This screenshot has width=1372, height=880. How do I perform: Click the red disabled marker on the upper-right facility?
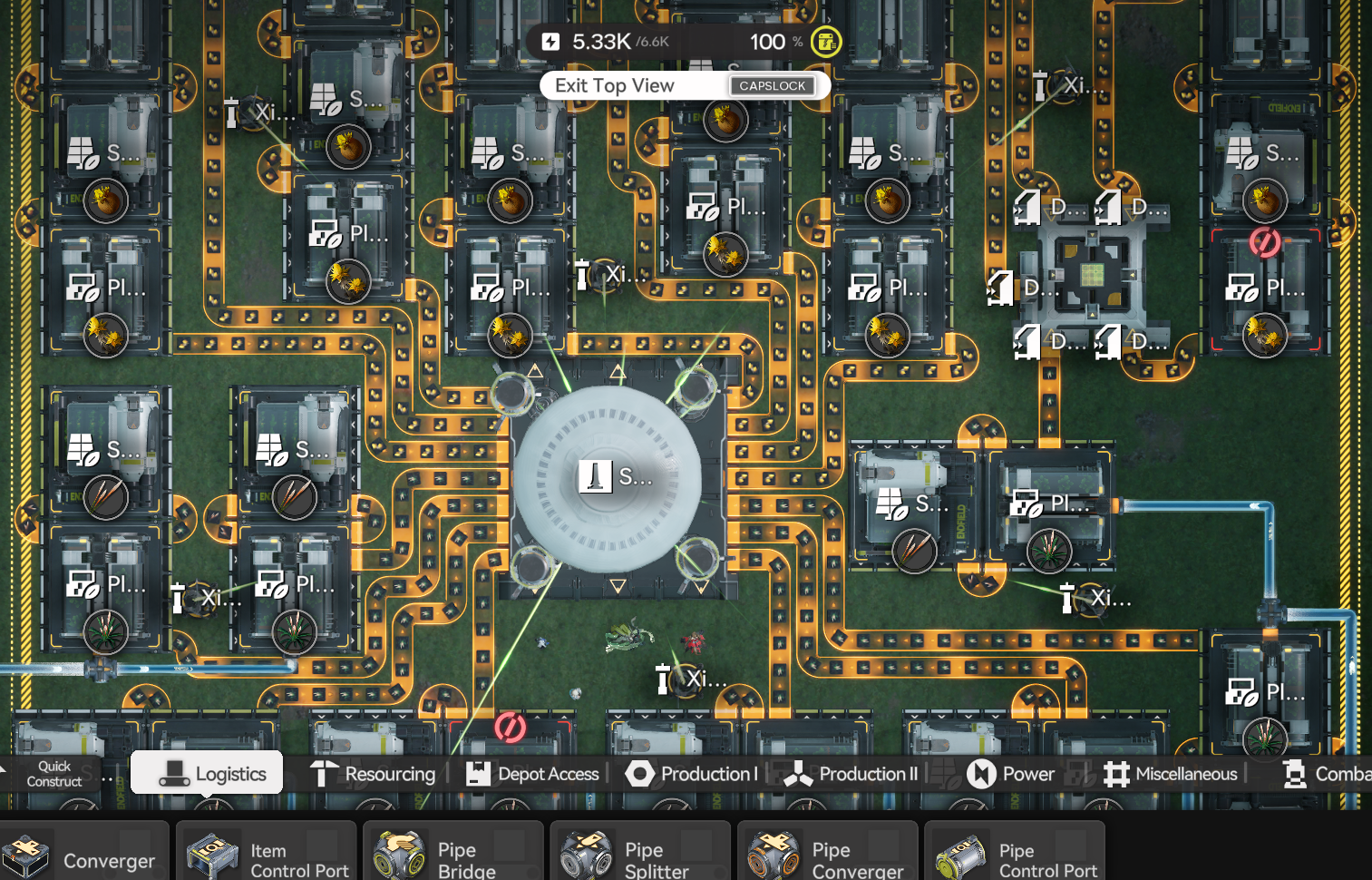click(x=1264, y=242)
